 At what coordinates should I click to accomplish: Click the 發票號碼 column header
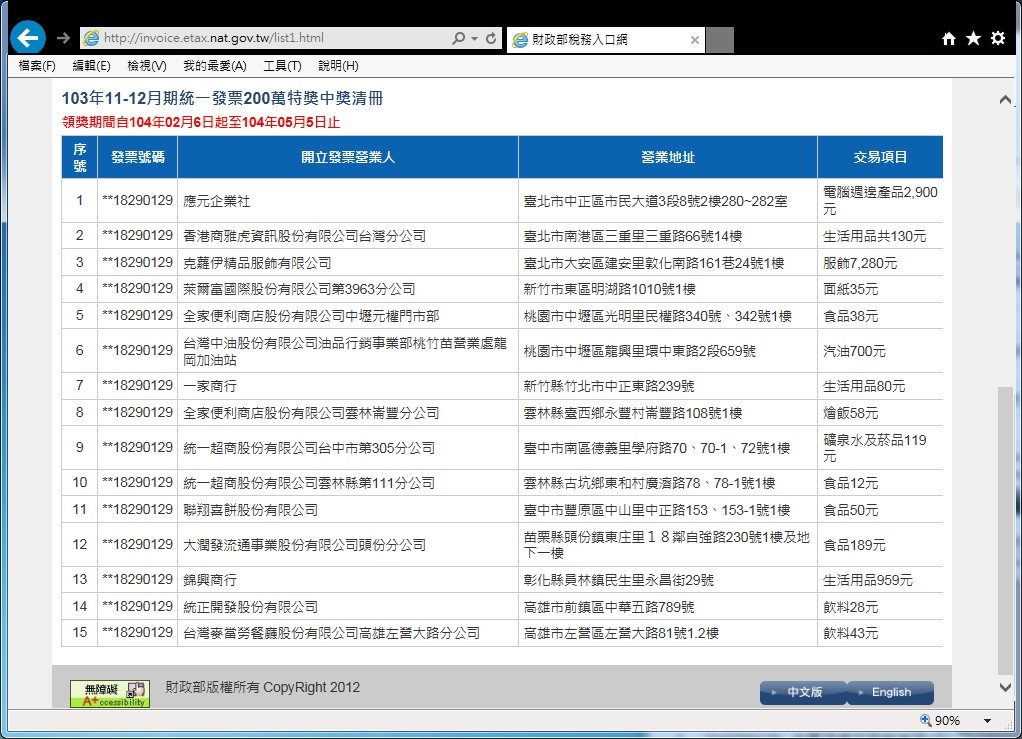coord(138,157)
